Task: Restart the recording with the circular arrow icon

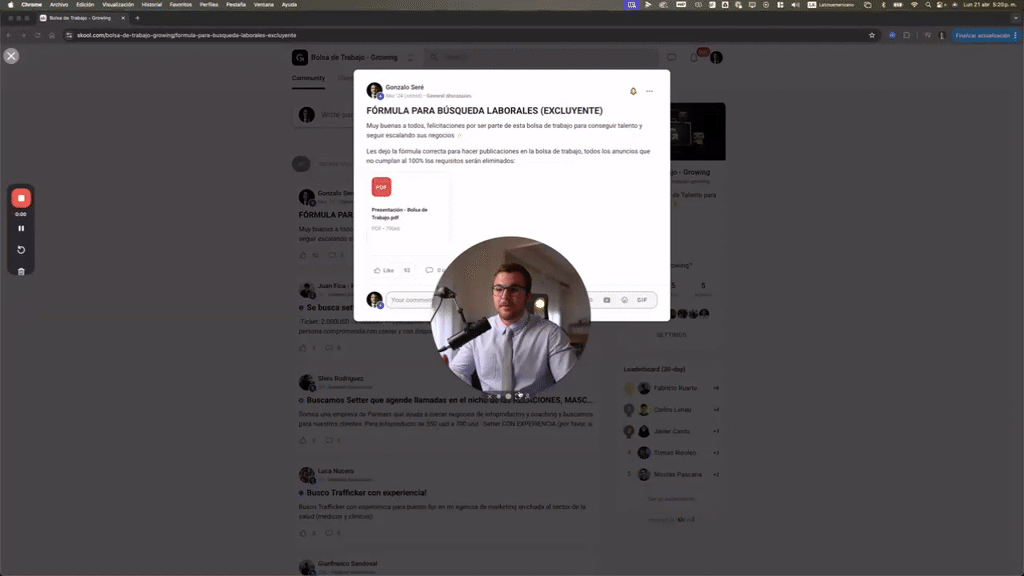Action: point(21,250)
